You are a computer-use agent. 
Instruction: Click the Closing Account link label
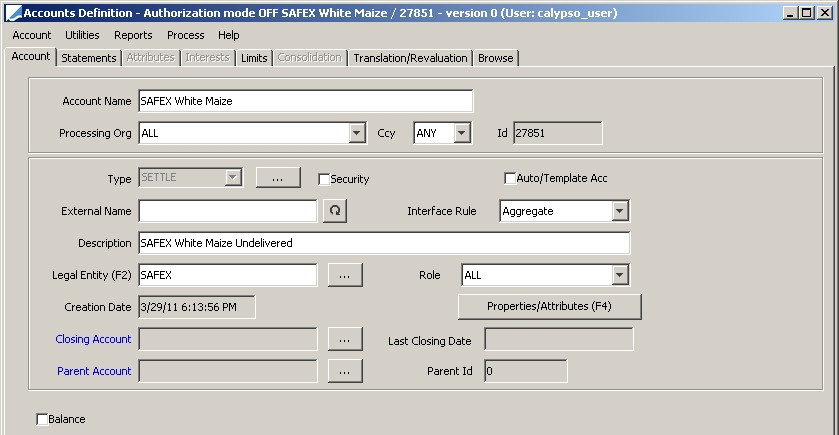[93, 339]
